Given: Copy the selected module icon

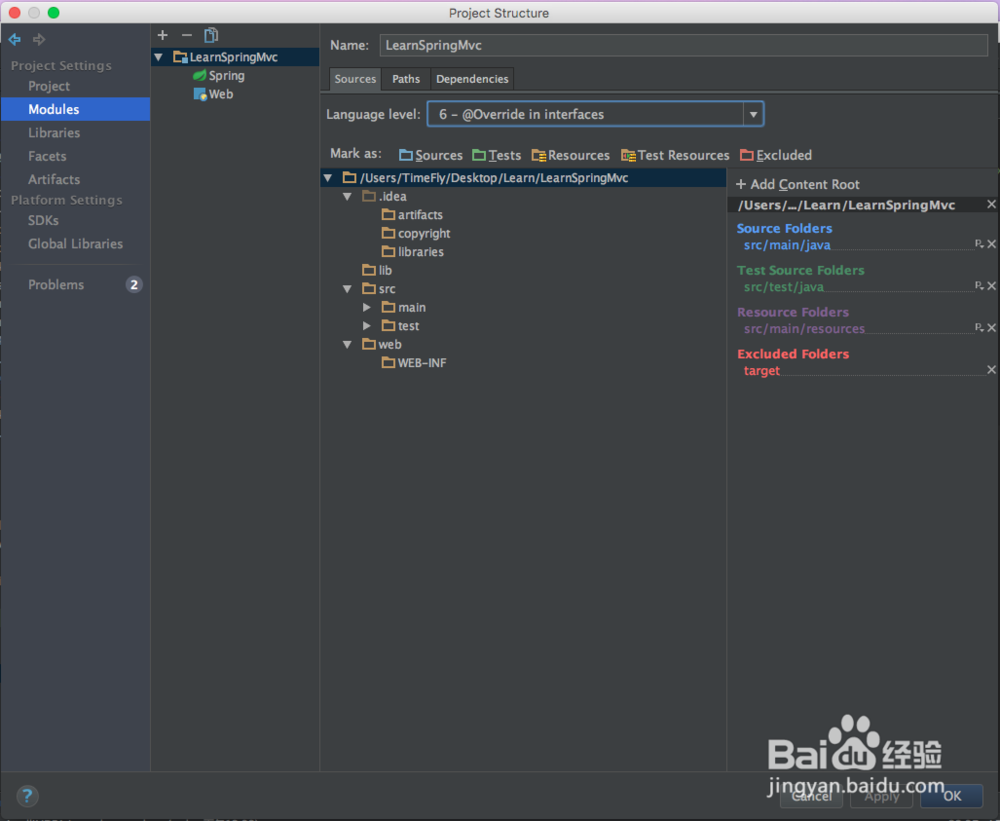Looking at the screenshot, I should 211,35.
